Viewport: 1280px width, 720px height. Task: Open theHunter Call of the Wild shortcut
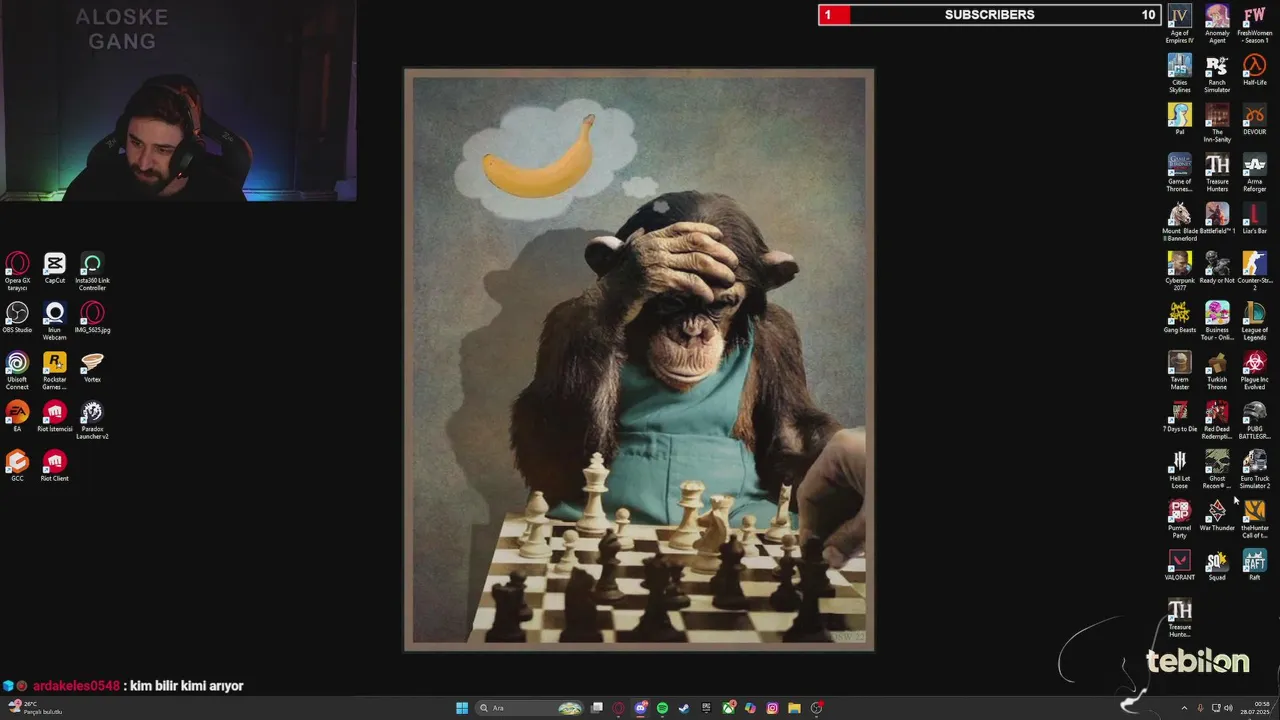[1255, 519]
